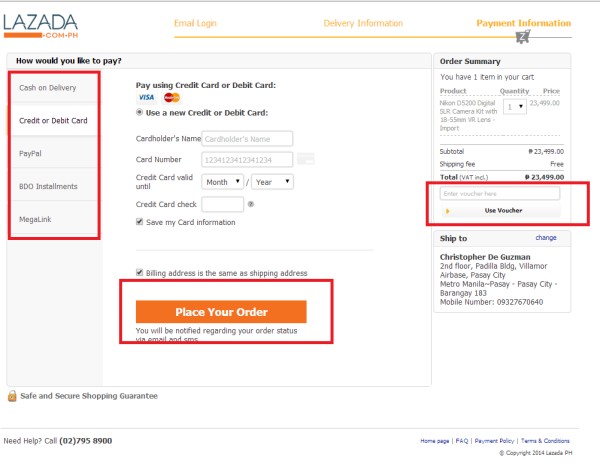Open the expiry Month dropdown
Viewport: 600px width, 465px height.
click(x=223, y=182)
